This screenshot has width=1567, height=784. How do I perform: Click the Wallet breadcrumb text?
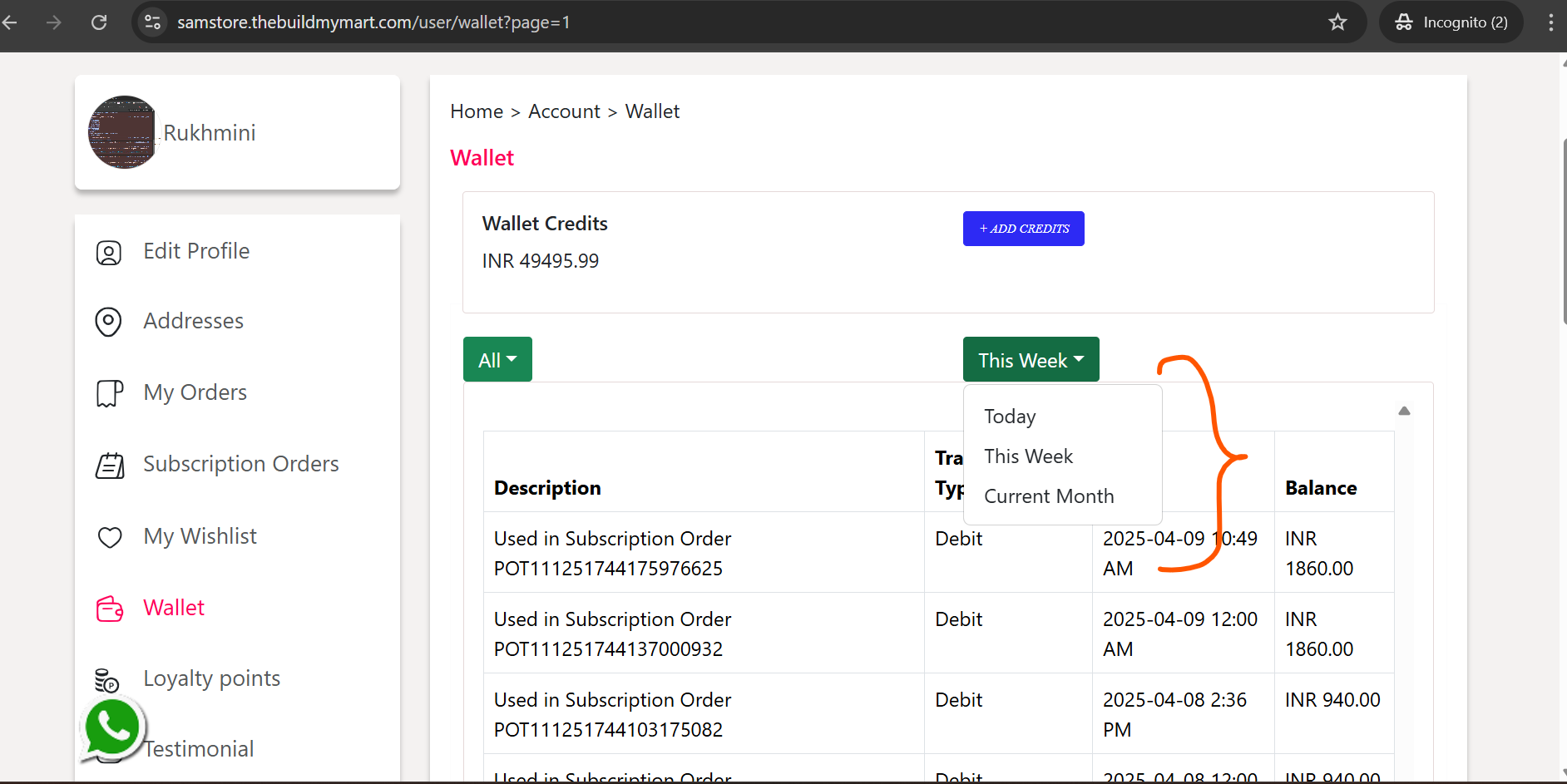652,111
